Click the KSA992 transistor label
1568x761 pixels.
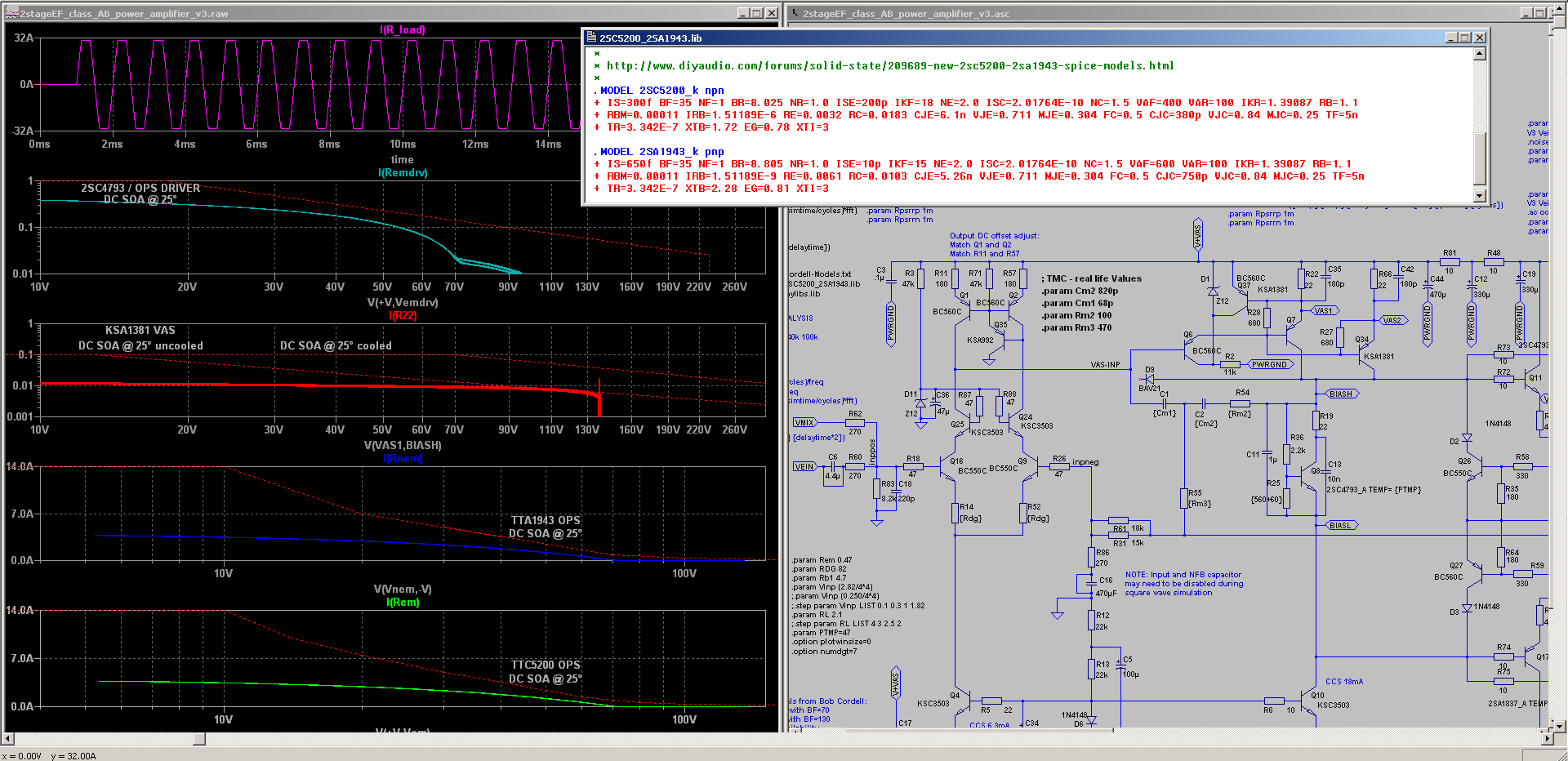point(980,340)
